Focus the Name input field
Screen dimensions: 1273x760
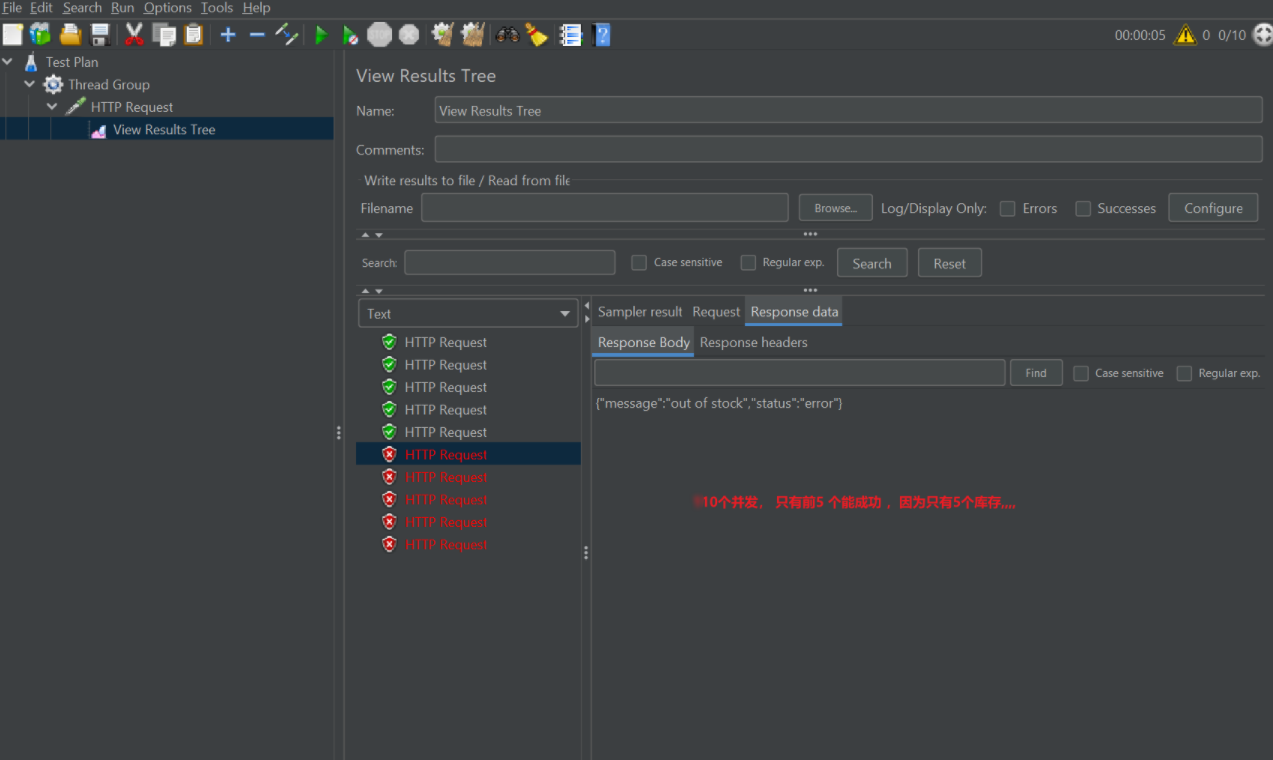(849, 110)
